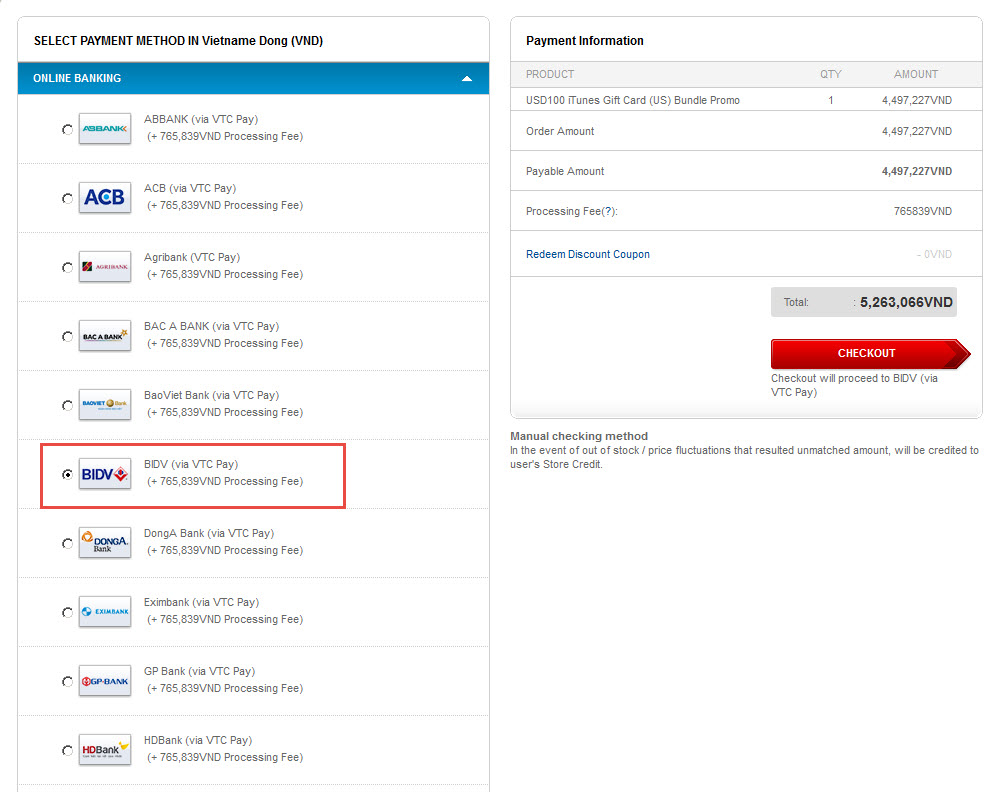
Task: Click the HDBank logo icon
Action: click(105, 749)
